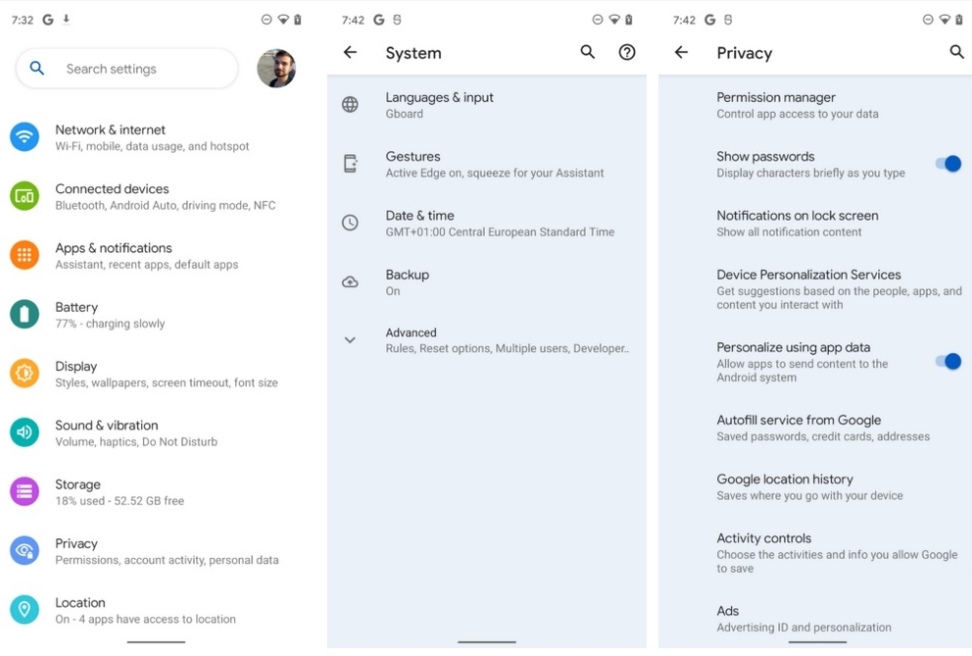Open Google location history

[x=815, y=487]
